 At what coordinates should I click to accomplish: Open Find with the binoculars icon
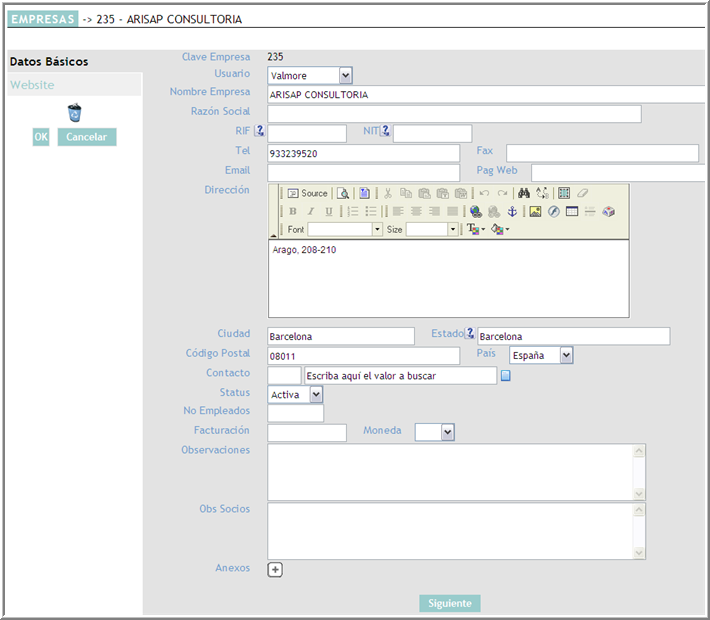(x=524, y=193)
